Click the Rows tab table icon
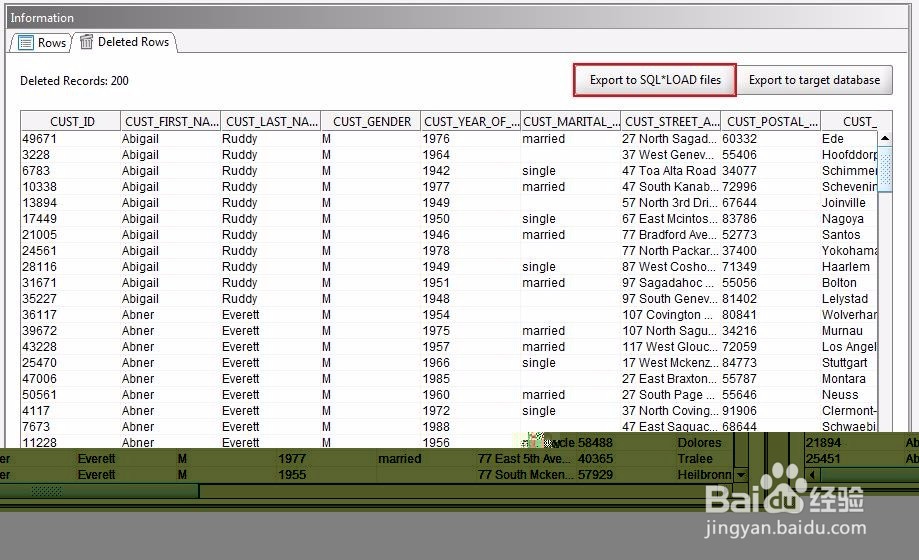This screenshot has height=560, width=919. (26, 43)
